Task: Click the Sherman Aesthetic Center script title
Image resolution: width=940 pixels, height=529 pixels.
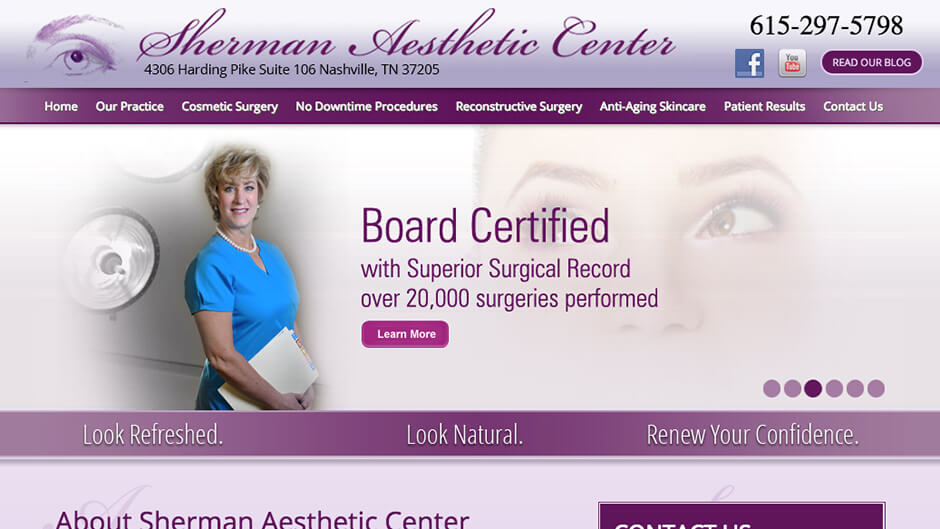Action: point(406,35)
